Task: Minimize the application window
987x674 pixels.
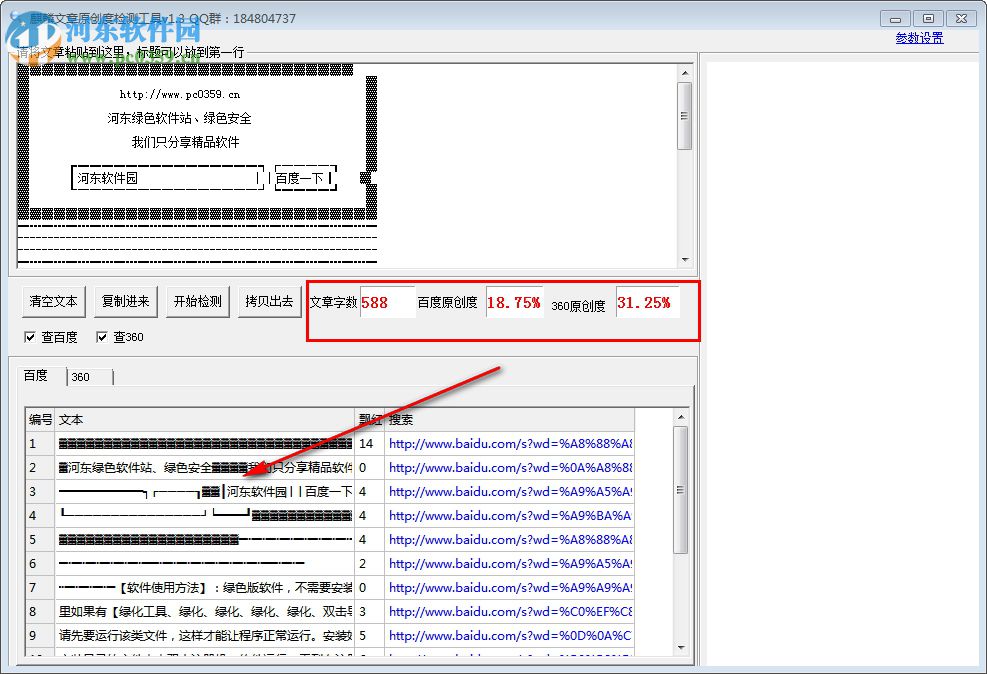Action: click(x=895, y=19)
